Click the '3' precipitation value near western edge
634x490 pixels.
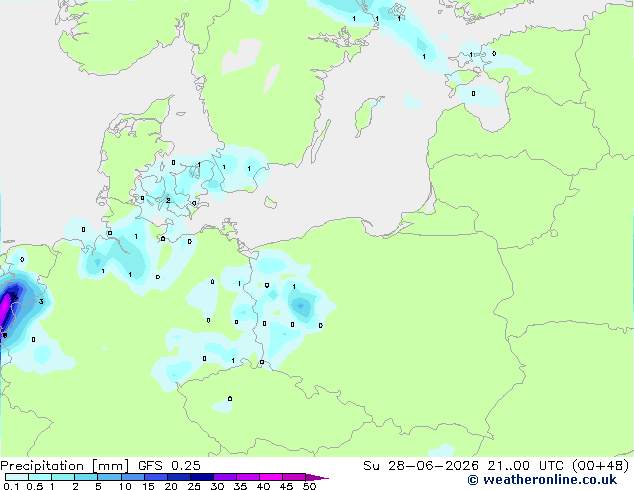tap(41, 302)
